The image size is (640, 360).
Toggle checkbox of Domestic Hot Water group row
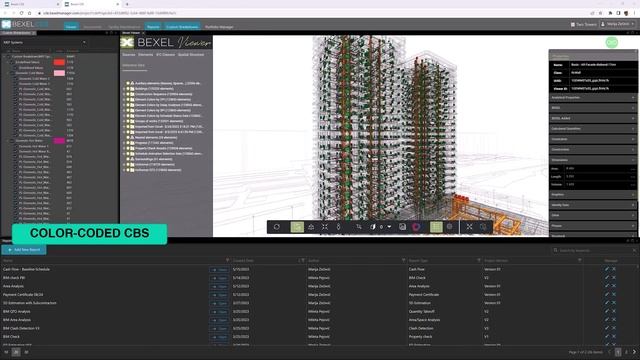tap(12, 140)
